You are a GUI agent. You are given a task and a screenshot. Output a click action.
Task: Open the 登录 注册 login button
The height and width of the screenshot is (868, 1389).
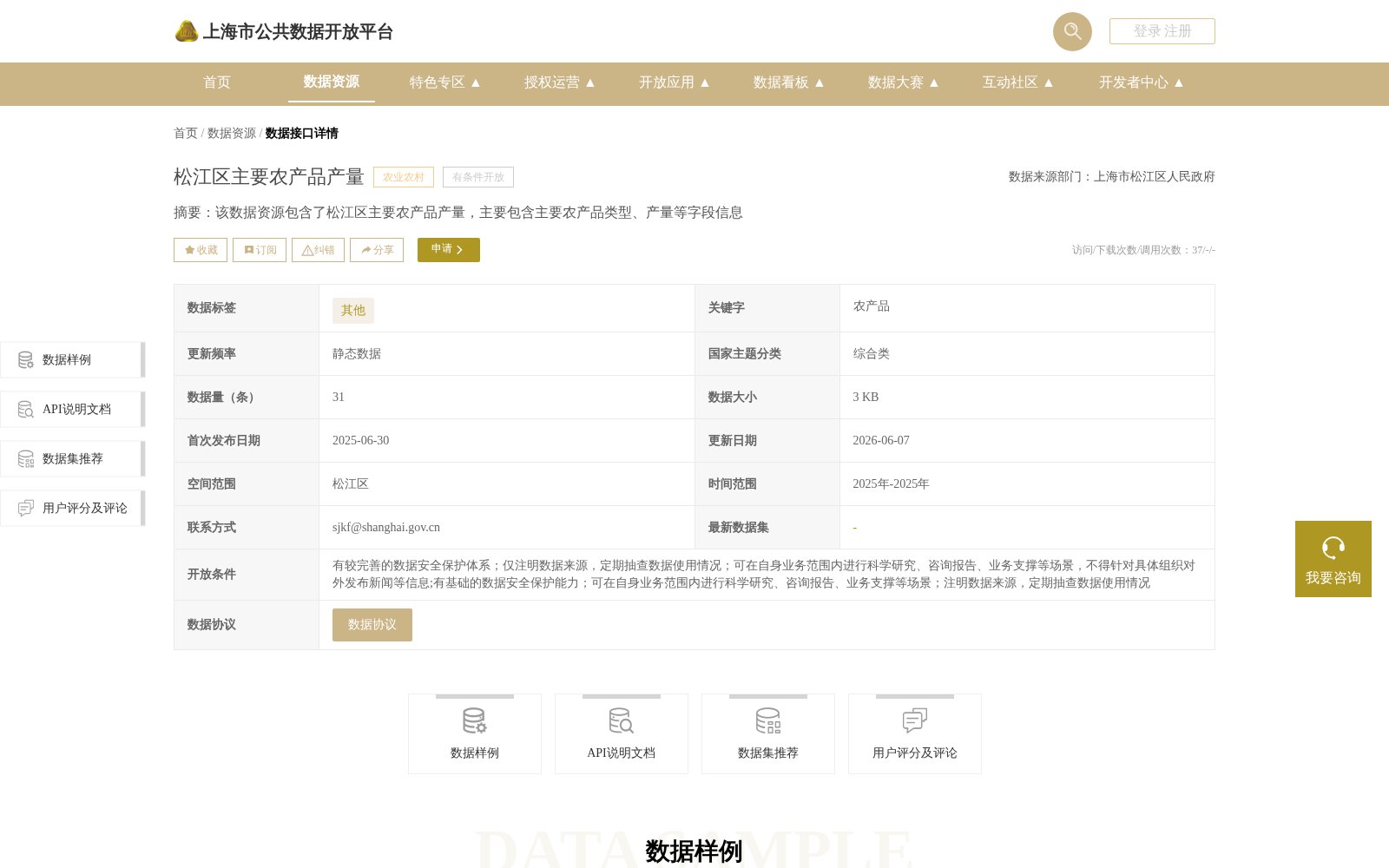pyautogui.click(x=1162, y=31)
